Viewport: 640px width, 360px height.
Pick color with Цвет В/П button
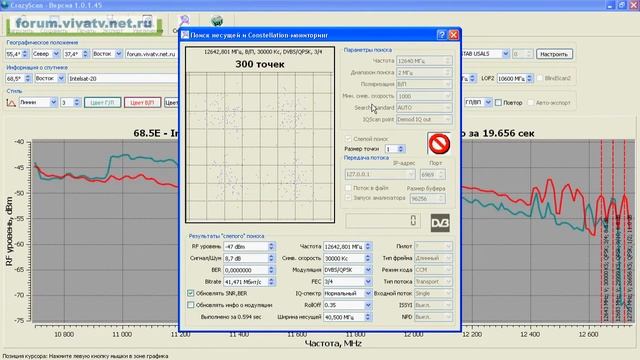click(x=142, y=102)
